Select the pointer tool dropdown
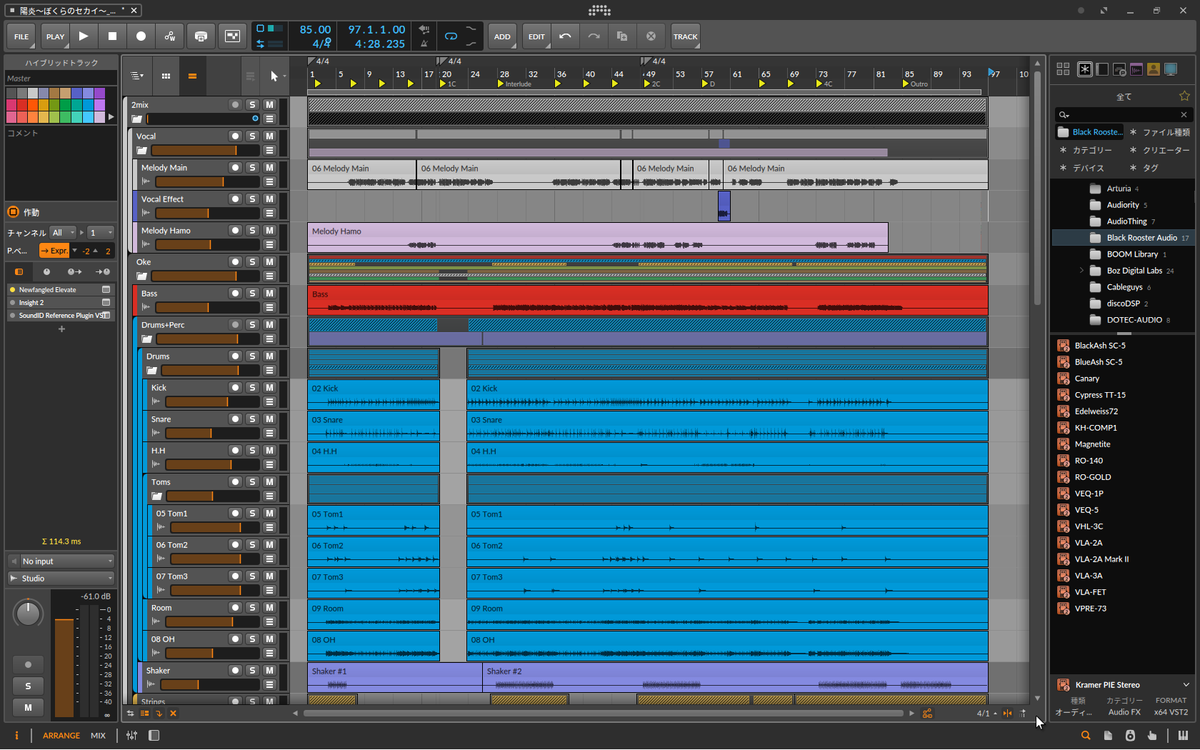 coord(277,76)
